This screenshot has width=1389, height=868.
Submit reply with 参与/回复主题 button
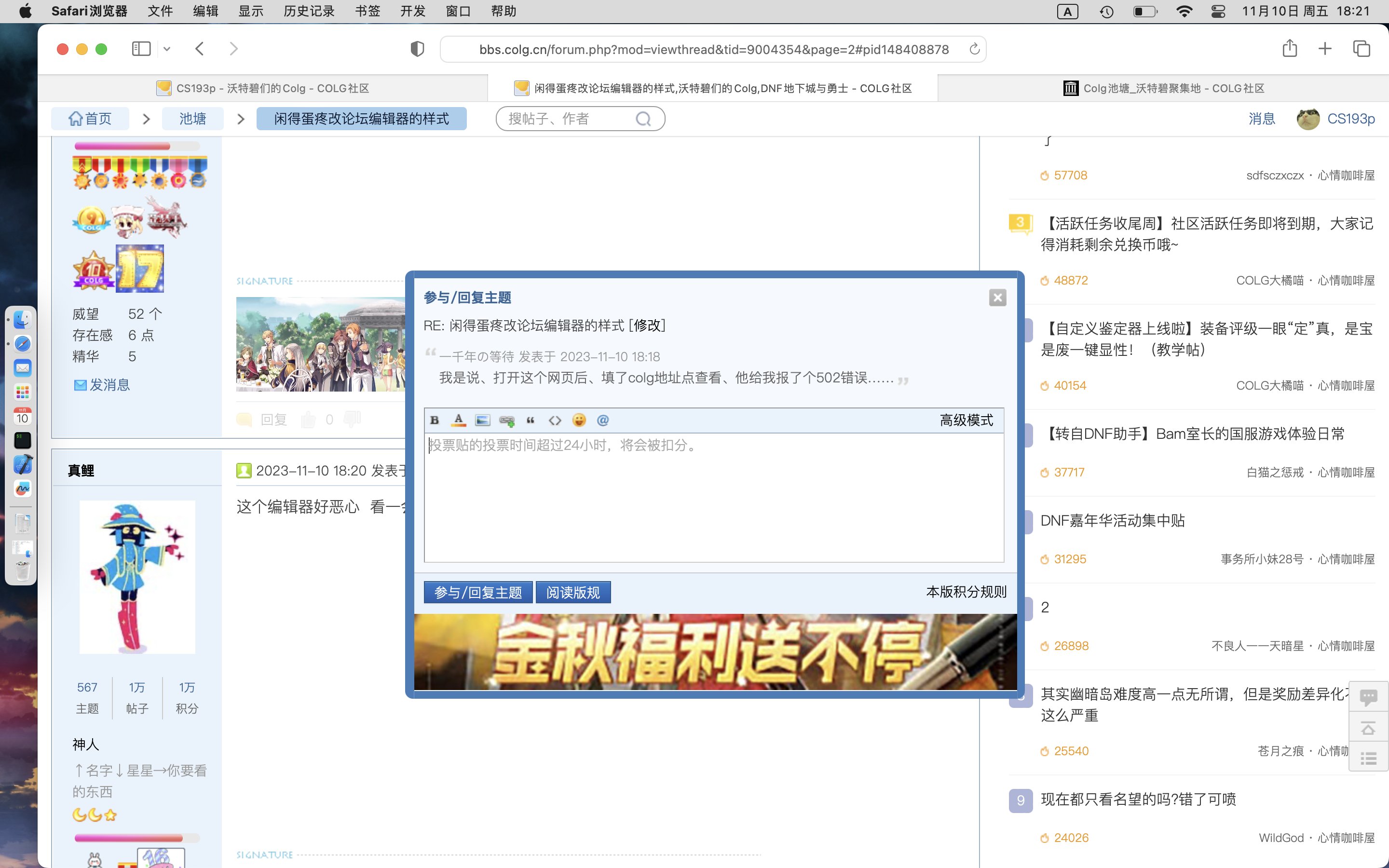(478, 592)
